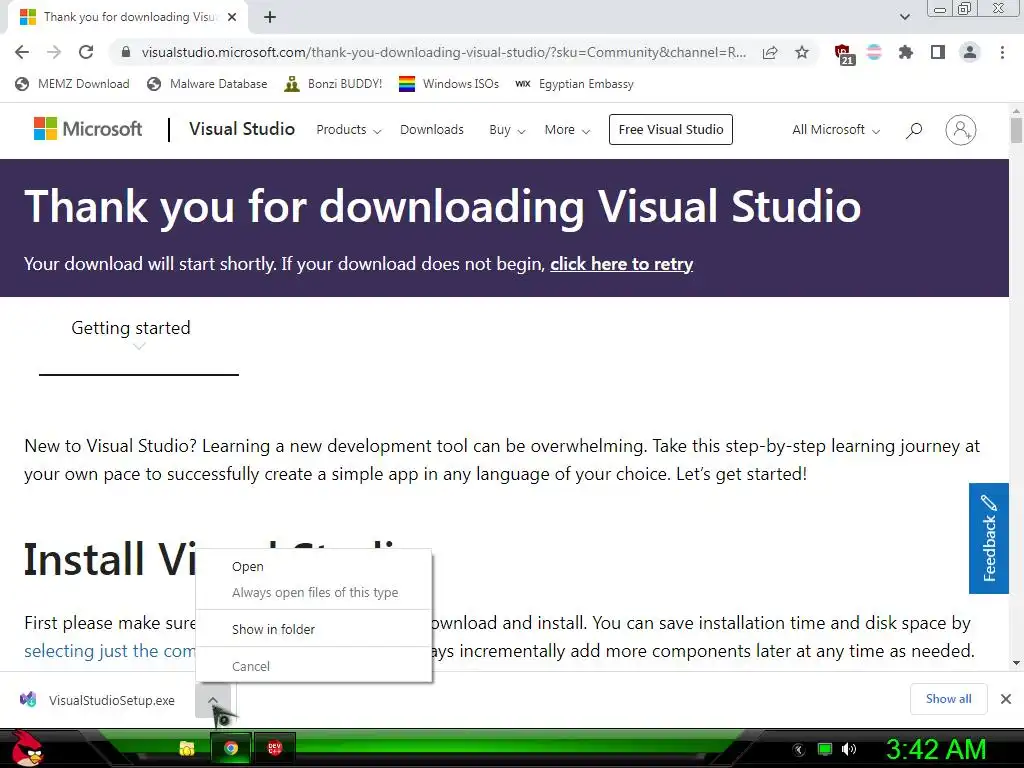Click the Microsoft logo
The height and width of the screenshot is (768, 1024).
coord(88,129)
